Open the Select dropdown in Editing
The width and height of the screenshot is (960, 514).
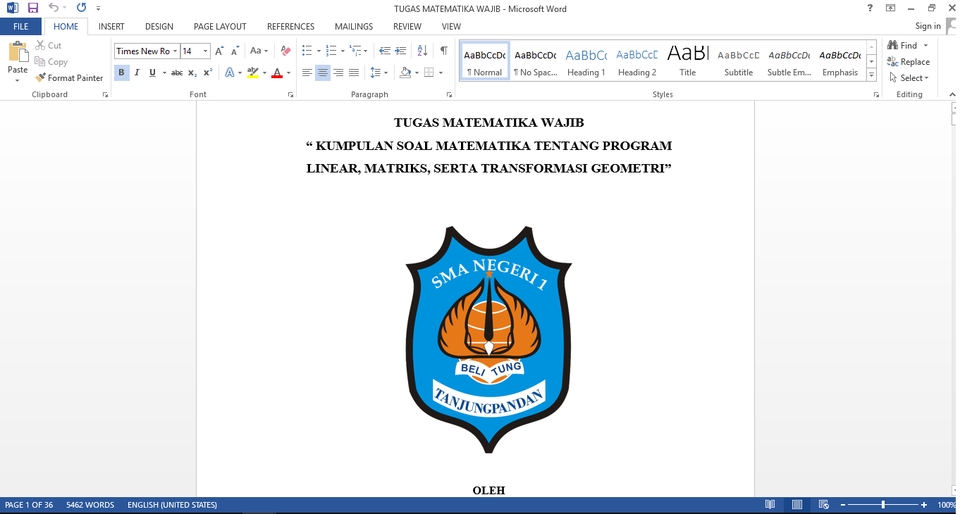(910, 78)
